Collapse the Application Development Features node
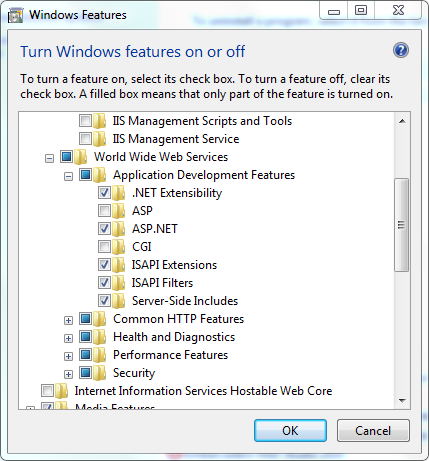 point(68,176)
